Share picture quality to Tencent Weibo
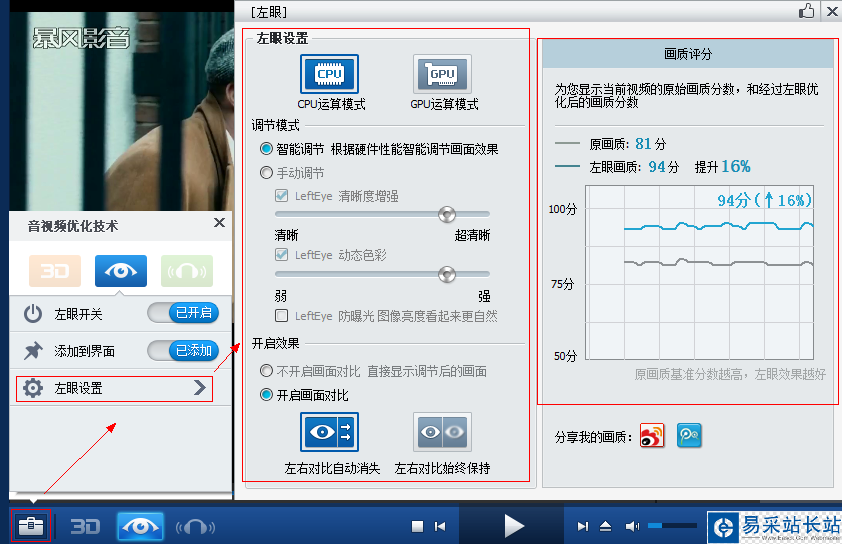Image resolution: width=842 pixels, height=544 pixels. 689,436
